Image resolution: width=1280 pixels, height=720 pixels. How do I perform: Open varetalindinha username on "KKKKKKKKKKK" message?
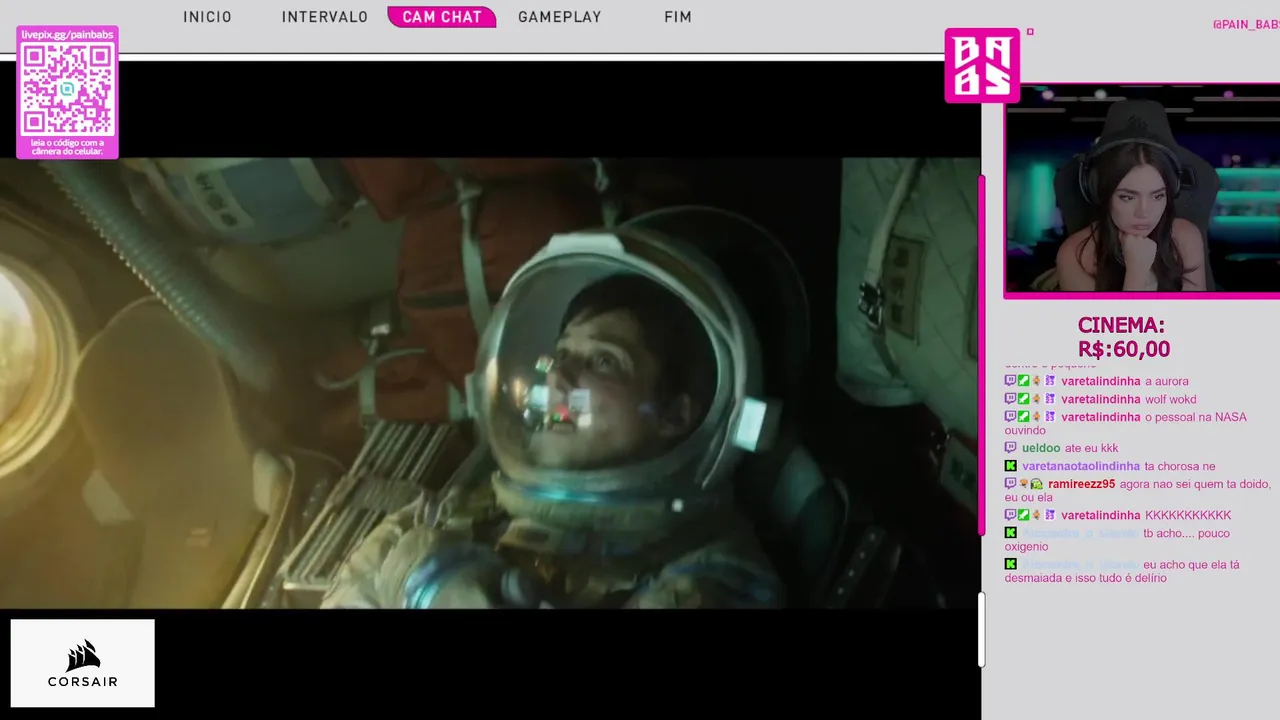1101,515
